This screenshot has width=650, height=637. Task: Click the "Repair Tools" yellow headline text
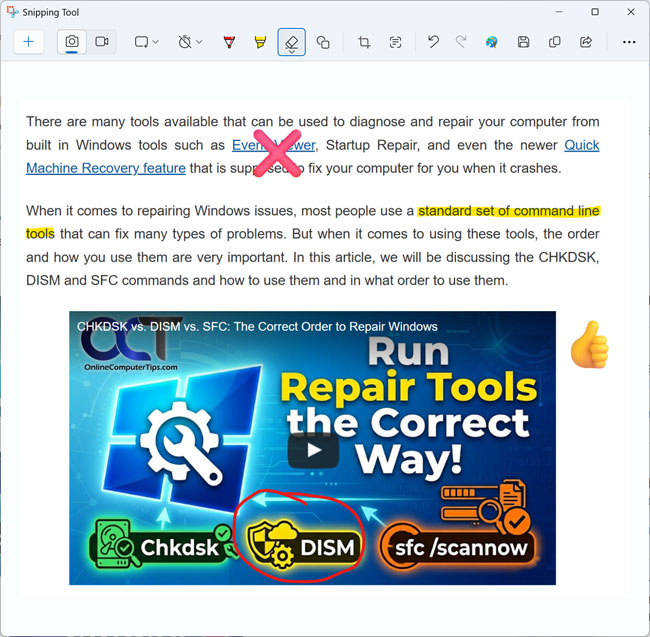tap(409, 387)
